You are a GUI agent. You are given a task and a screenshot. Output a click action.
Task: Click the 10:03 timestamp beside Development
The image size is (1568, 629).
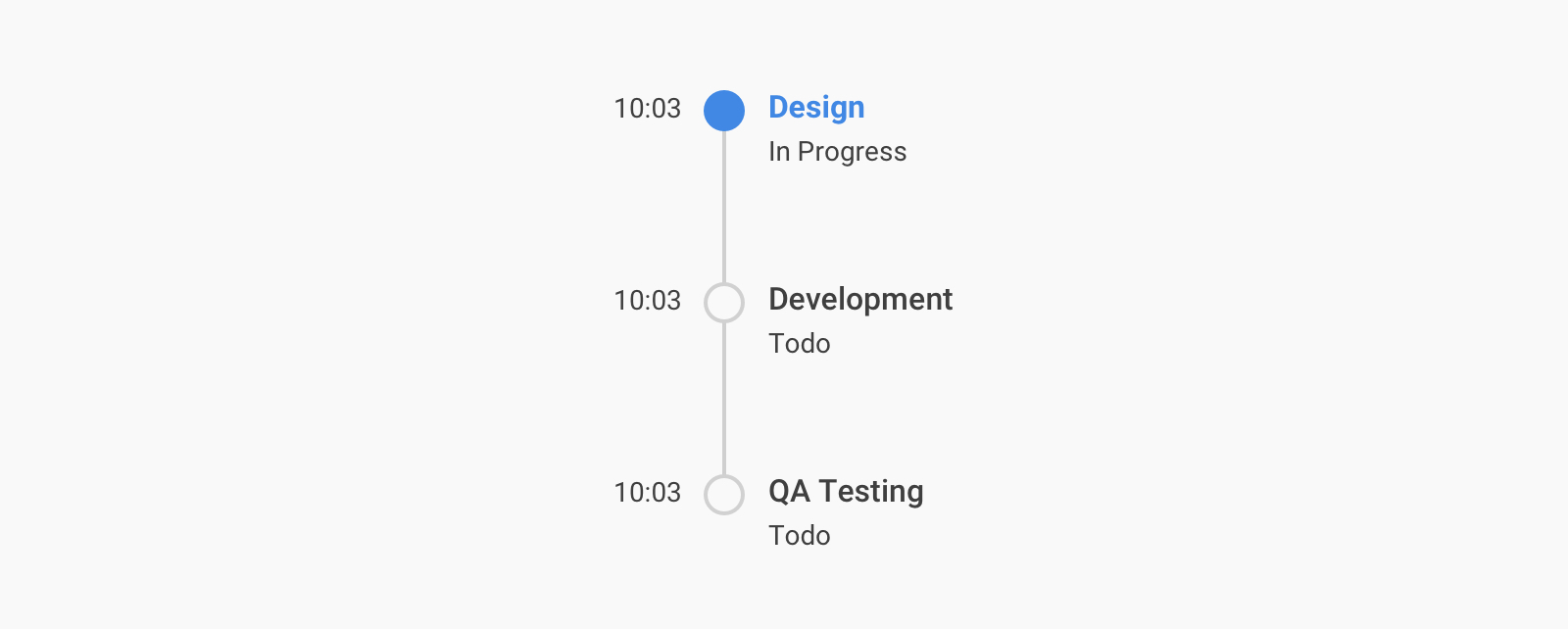click(x=647, y=301)
